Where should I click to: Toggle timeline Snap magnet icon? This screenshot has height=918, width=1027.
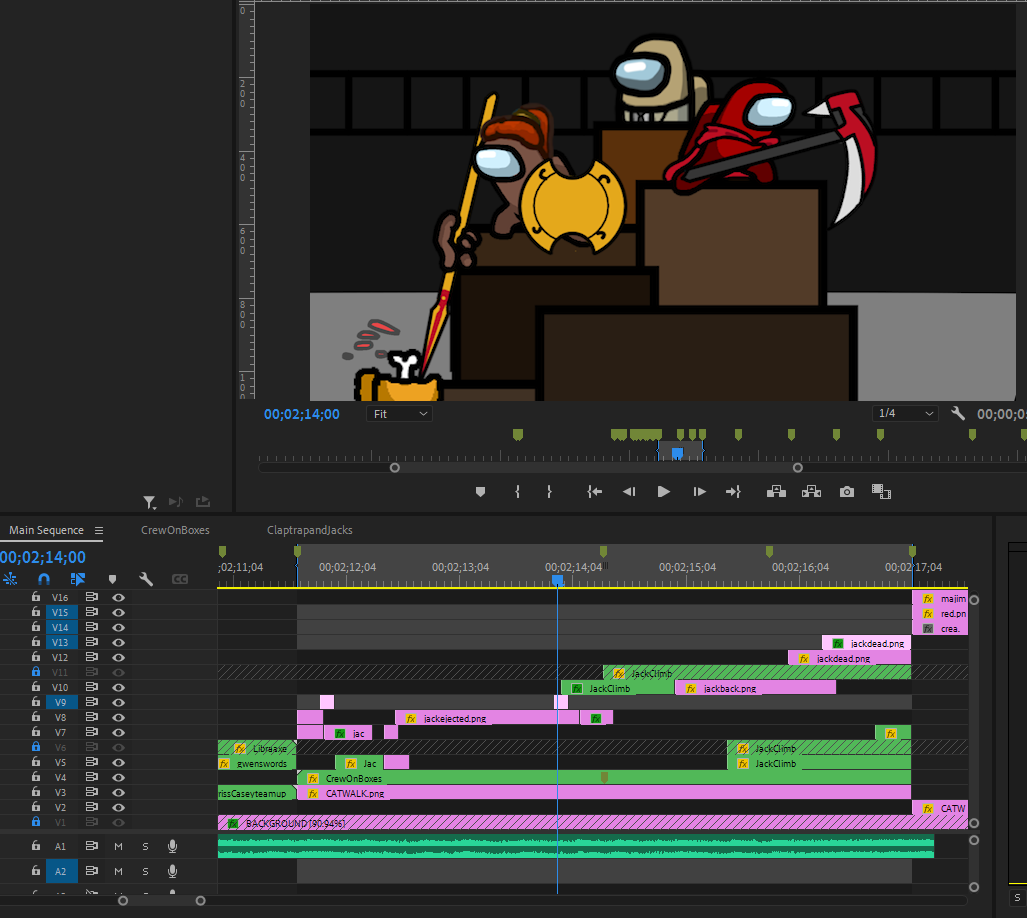[44, 579]
